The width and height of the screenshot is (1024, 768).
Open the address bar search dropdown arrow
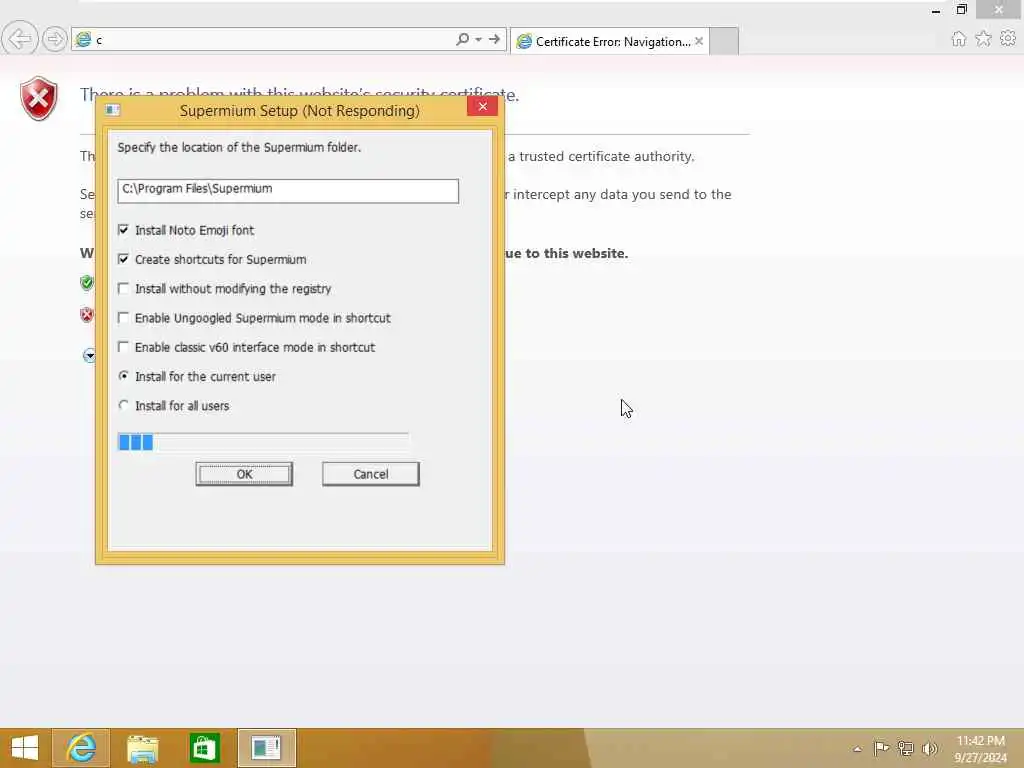479,39
